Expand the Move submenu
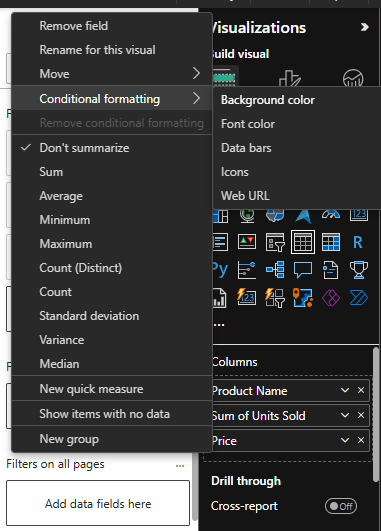The width and height of the screenshot is (381, 531). [x=112, y=73]
